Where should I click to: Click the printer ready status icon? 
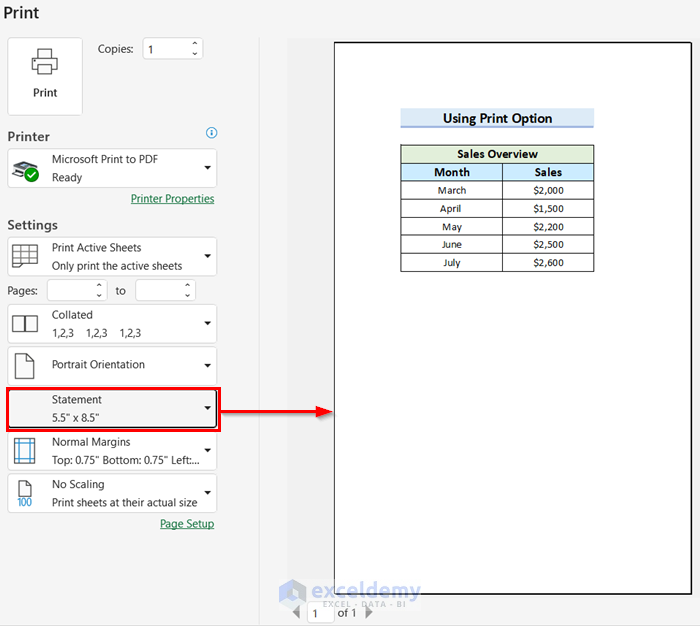[x=25, y=171]
